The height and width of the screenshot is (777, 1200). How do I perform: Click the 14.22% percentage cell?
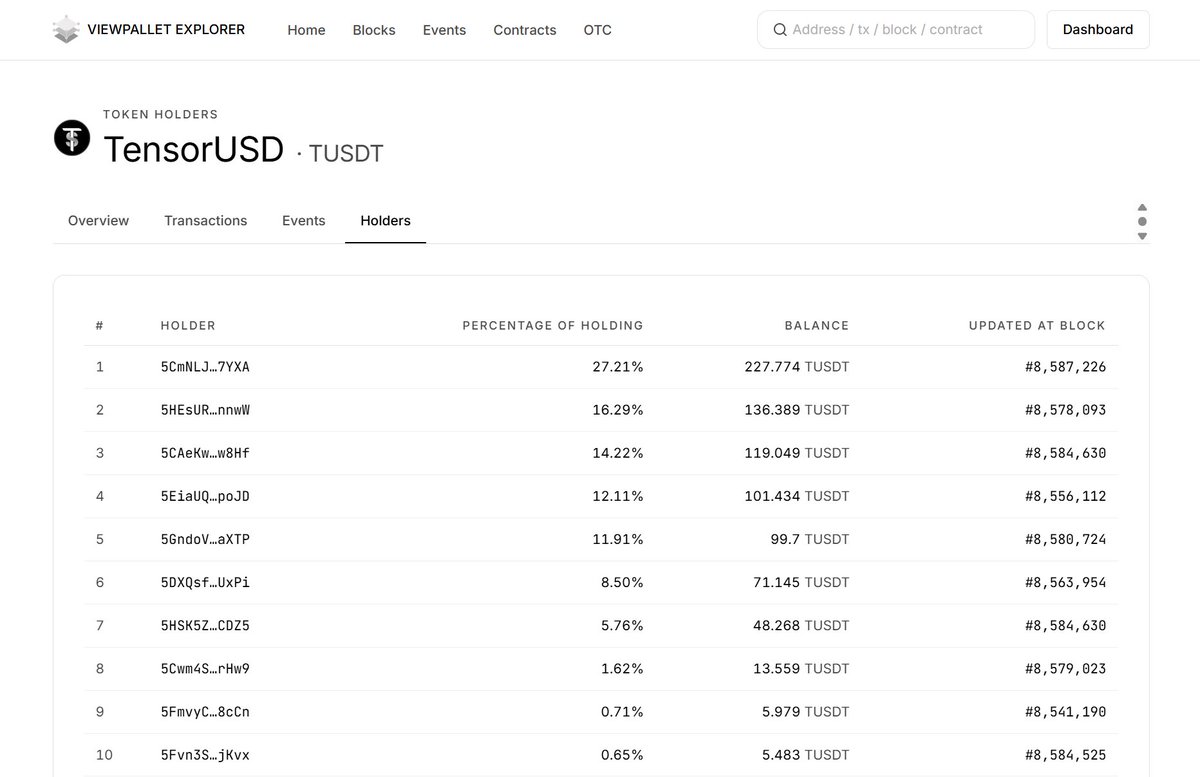[x=618, y=453]
